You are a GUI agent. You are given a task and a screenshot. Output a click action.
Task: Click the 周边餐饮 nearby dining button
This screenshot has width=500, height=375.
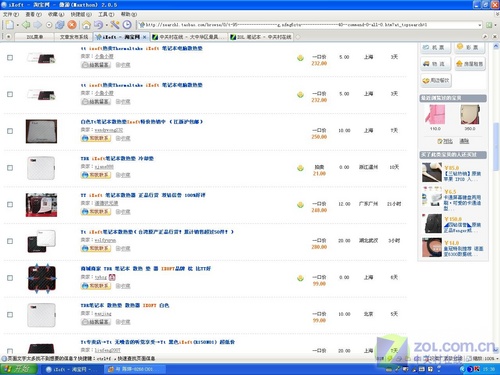[436, 80]
